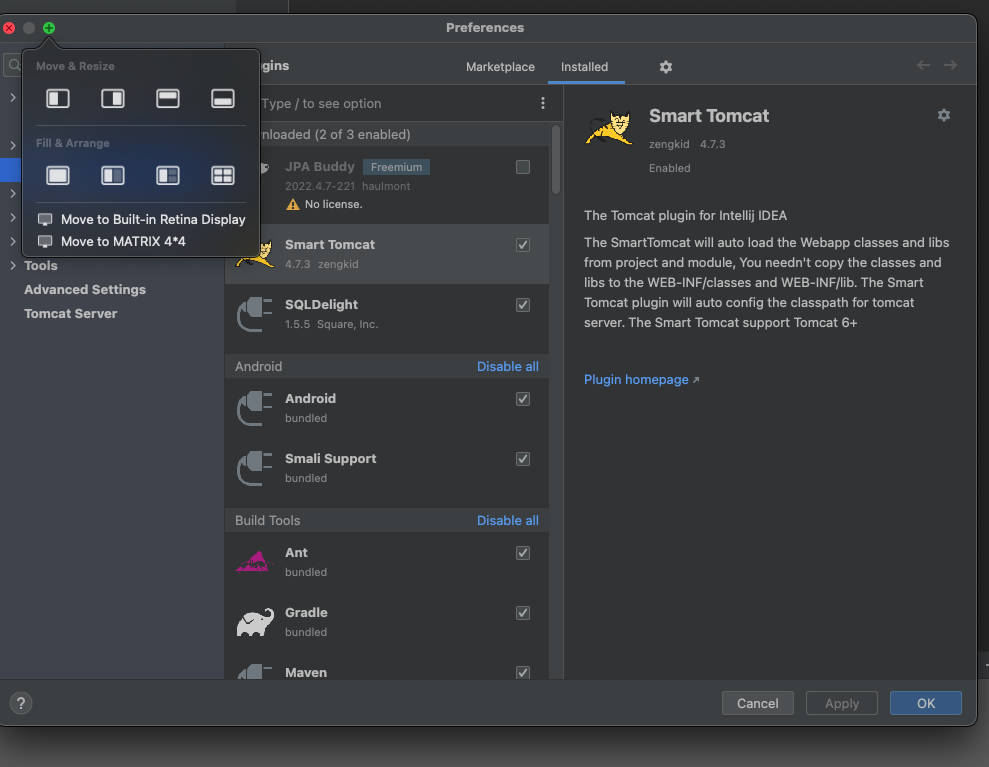The height and width of the screenshot is (767, 989).
Task: Click the plugins settings gear beside Installed tab
Action: click(x=665, y=67)
